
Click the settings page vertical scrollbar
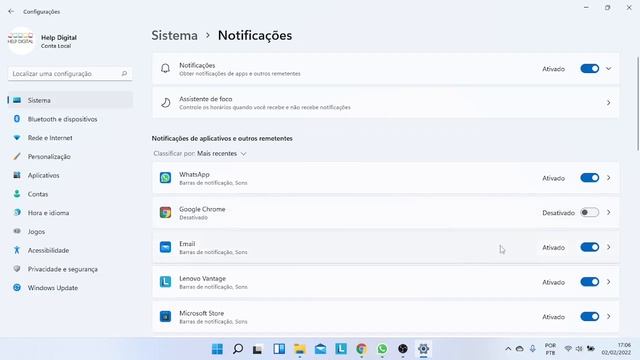[x=638, y=104]
